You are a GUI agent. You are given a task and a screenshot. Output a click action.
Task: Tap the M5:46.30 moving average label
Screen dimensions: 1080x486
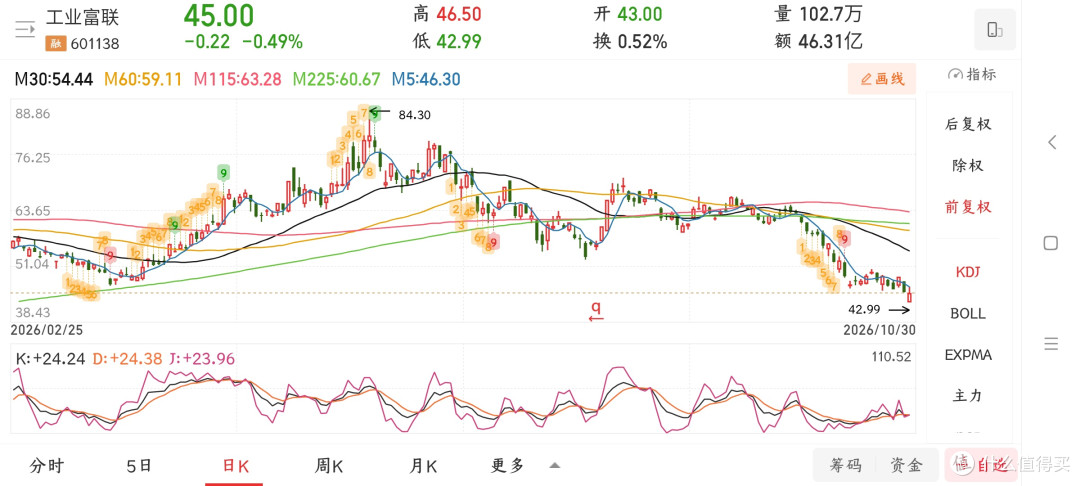[x=426, y=79]
